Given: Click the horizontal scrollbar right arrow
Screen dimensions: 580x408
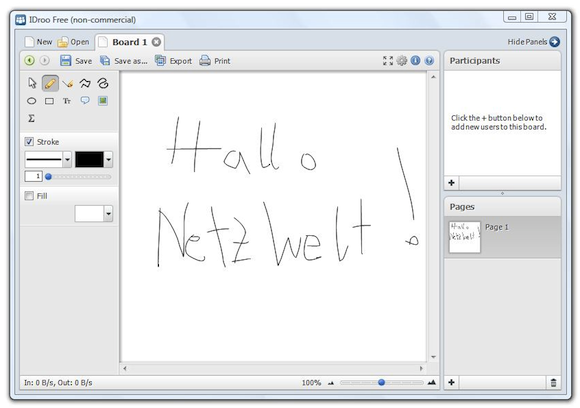Looking at the screenshot, I should pos(421,368).
